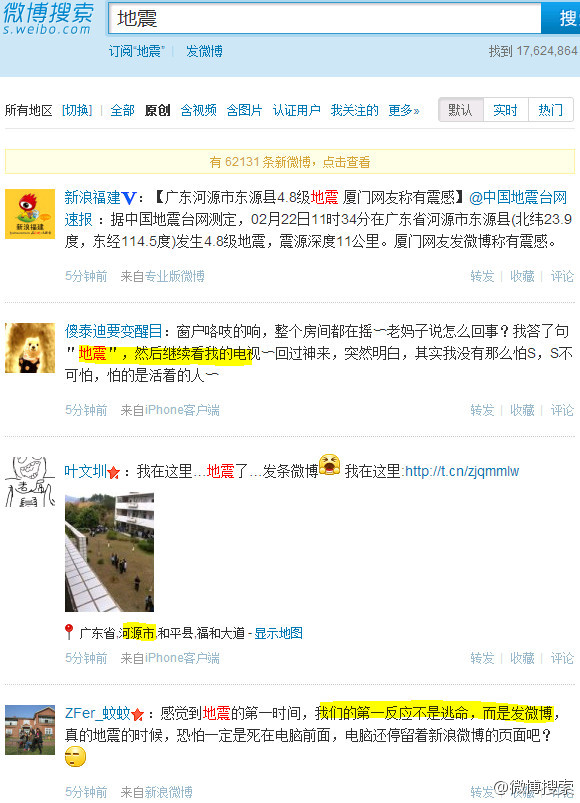Open ZFer_蚊蚊 house avatar
This screenshot has height=803, width=580.
[x=30, y=730]
